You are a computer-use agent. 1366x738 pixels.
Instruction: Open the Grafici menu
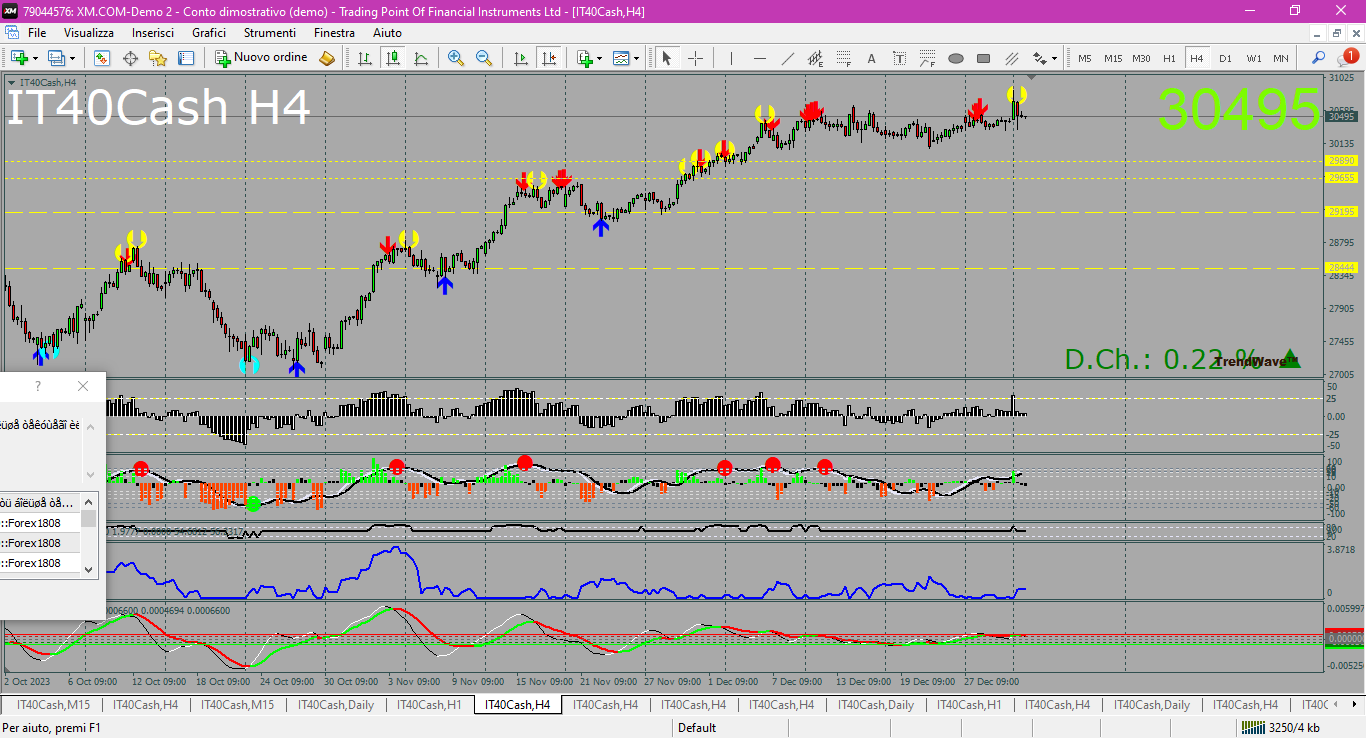click(209, 33)
